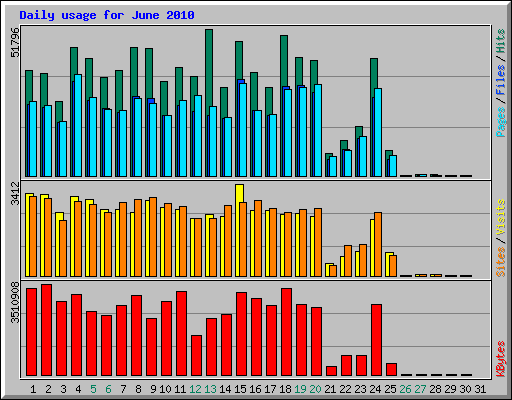Click day label 22 on the axis
The width and height of the screenshot is (512, 400).
345,389
